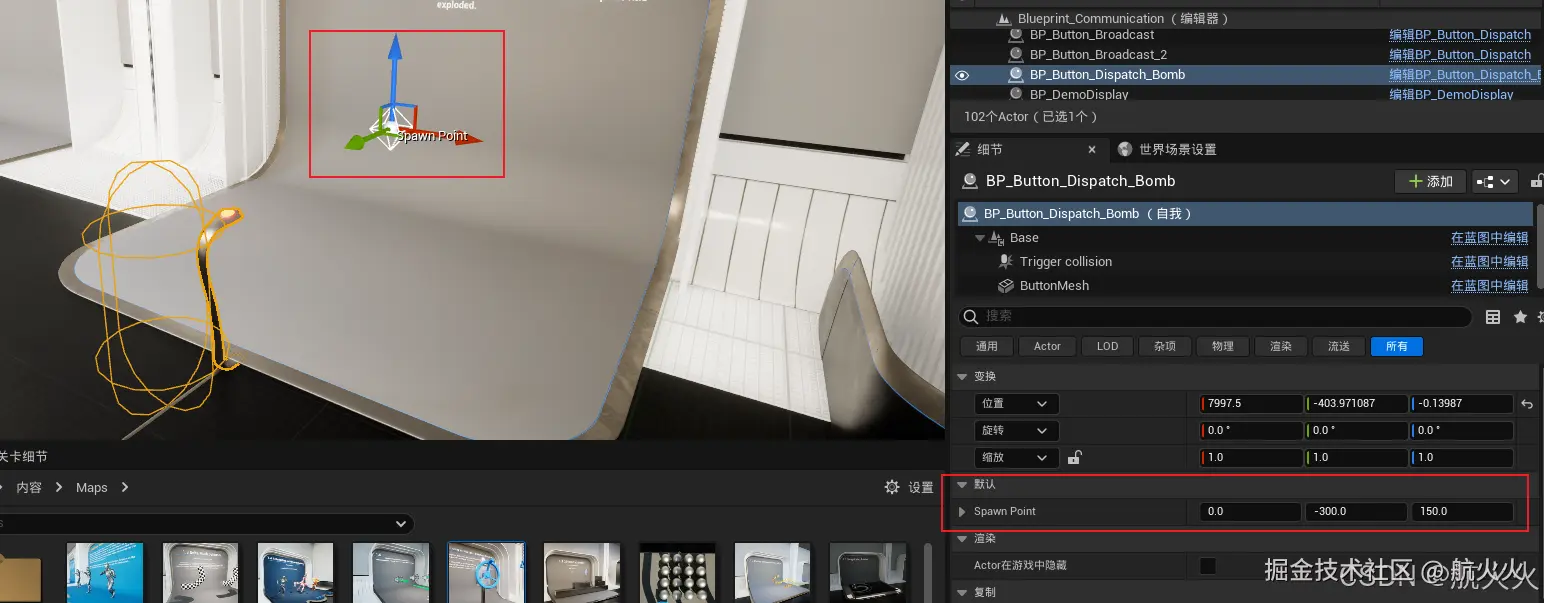The image size is (1544, 603).
Task: Select BP_Button_Broadcast in the outliner
Action: coord(1092,35)
